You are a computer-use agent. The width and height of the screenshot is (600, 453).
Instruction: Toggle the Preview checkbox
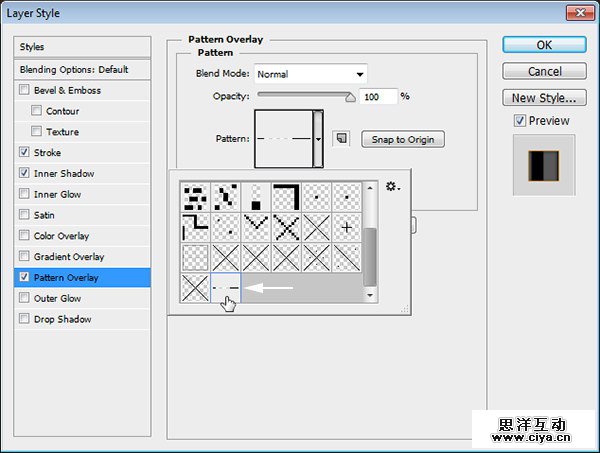[519, 121]
